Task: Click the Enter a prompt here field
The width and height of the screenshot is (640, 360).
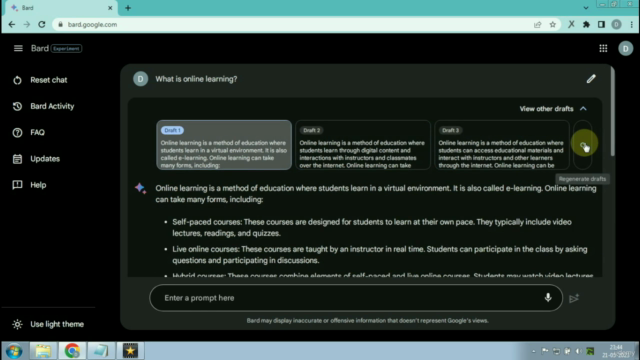Action: coord(356,298)
